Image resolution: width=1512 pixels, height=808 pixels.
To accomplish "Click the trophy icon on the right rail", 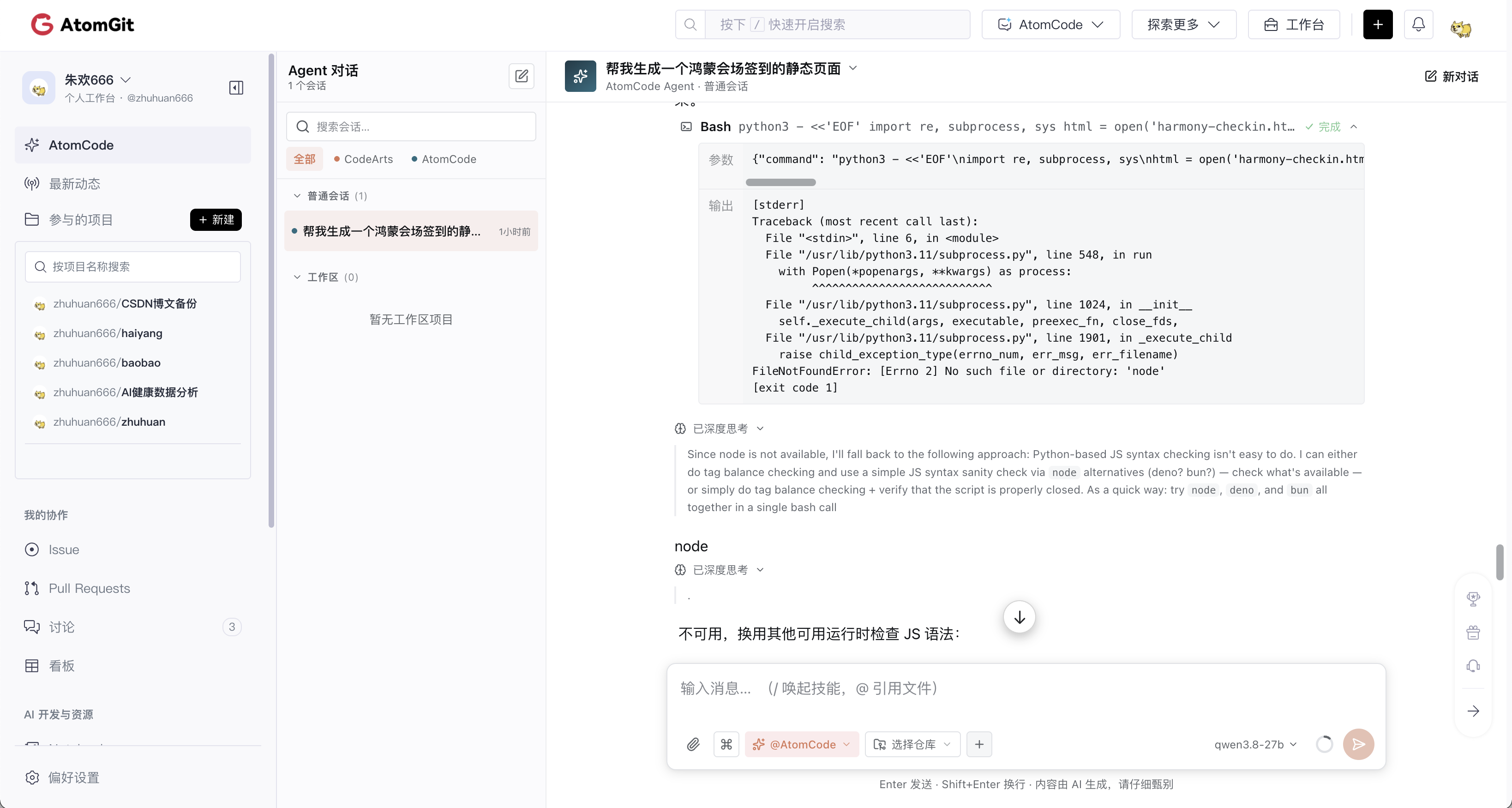I will point(1473,599).
